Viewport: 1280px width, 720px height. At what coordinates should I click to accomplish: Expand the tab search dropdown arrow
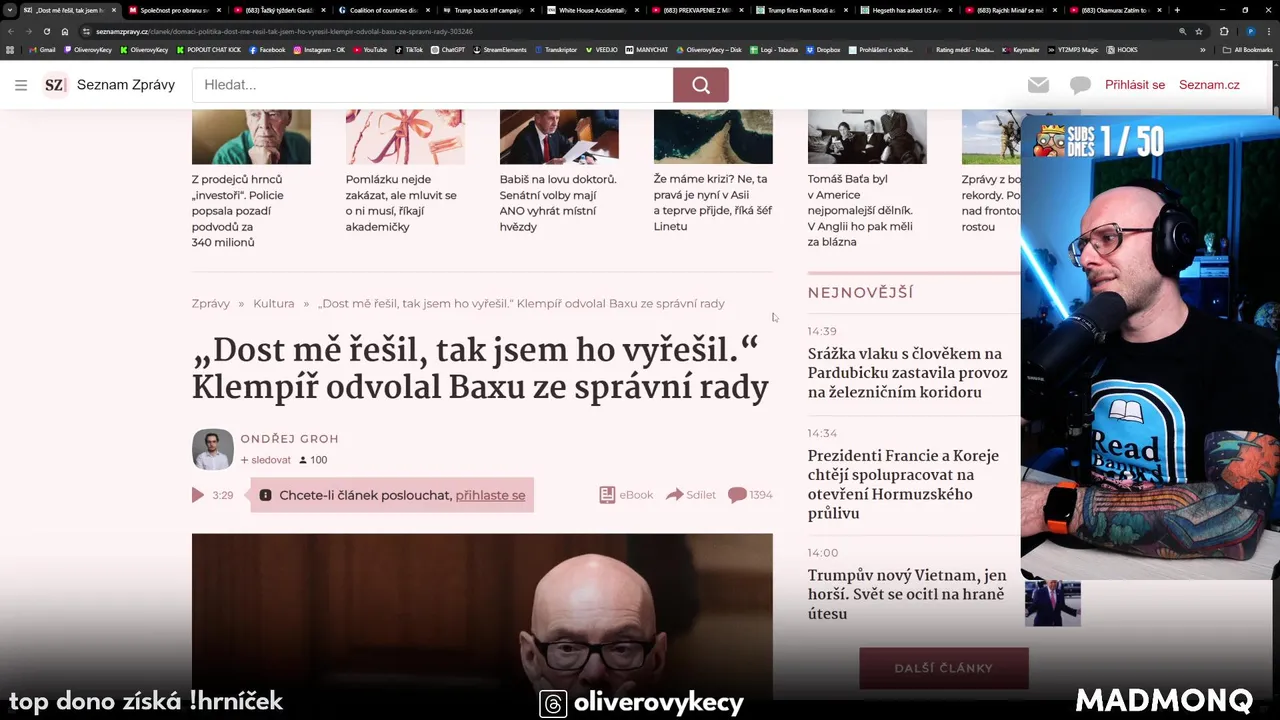click(10, 10)
